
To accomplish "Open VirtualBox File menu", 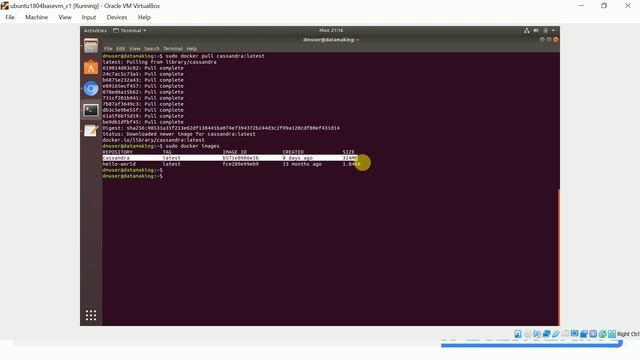I will [x=10, y=17].
